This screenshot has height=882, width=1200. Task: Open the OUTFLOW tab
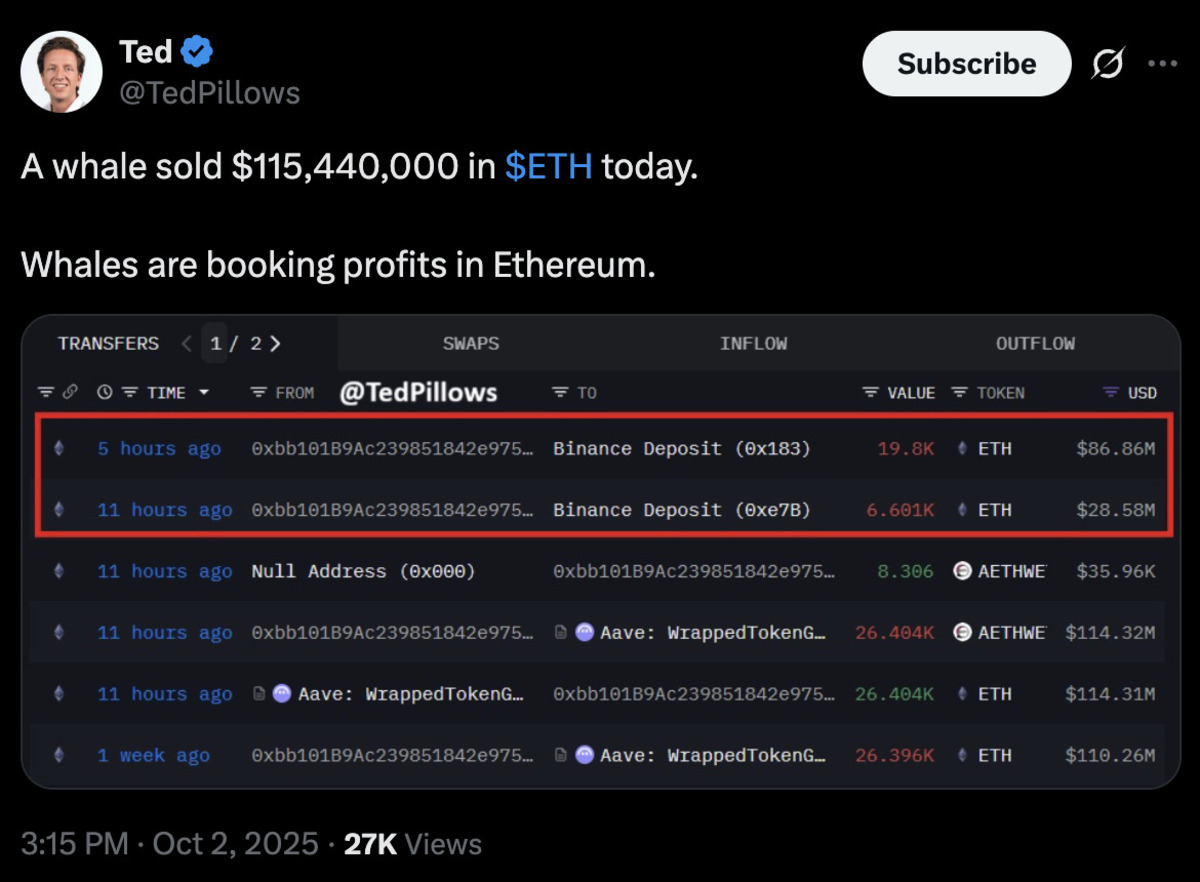(1035, 344)
